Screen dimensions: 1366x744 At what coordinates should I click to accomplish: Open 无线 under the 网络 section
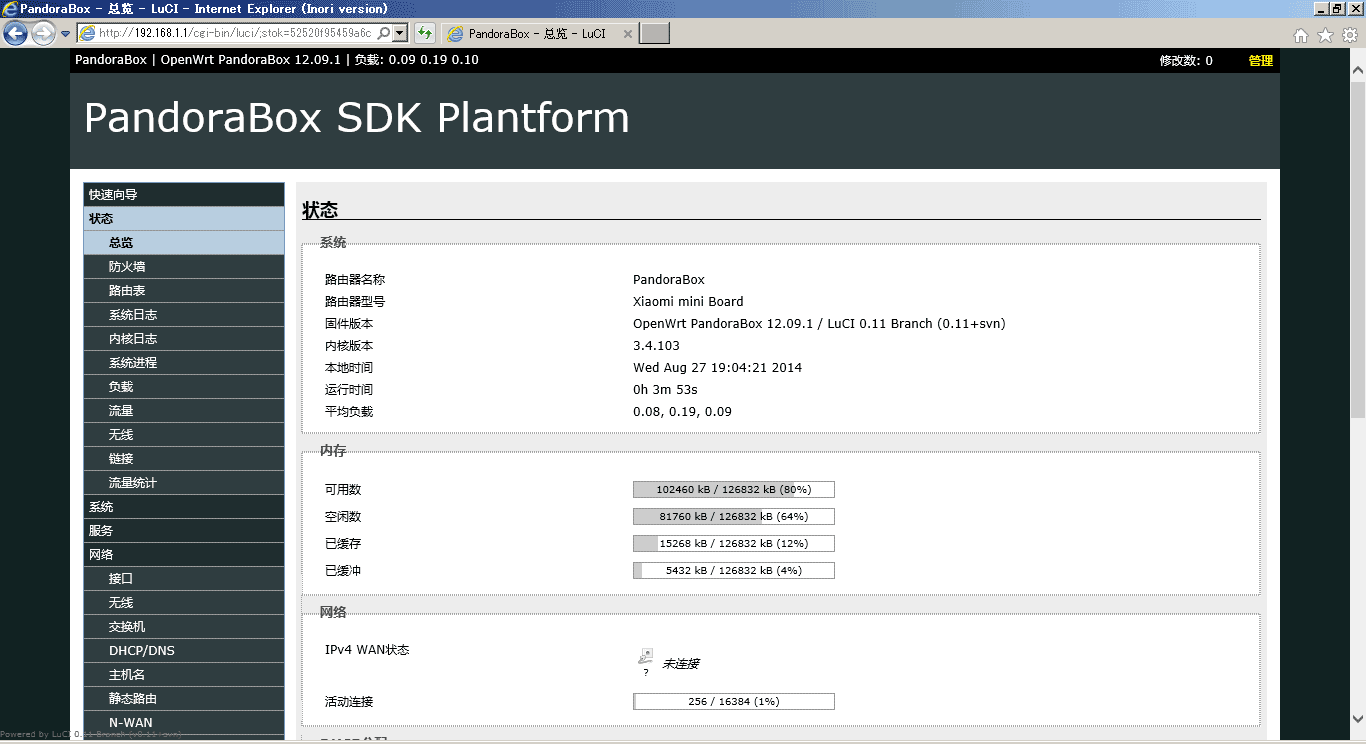click(x=184, y=602)
